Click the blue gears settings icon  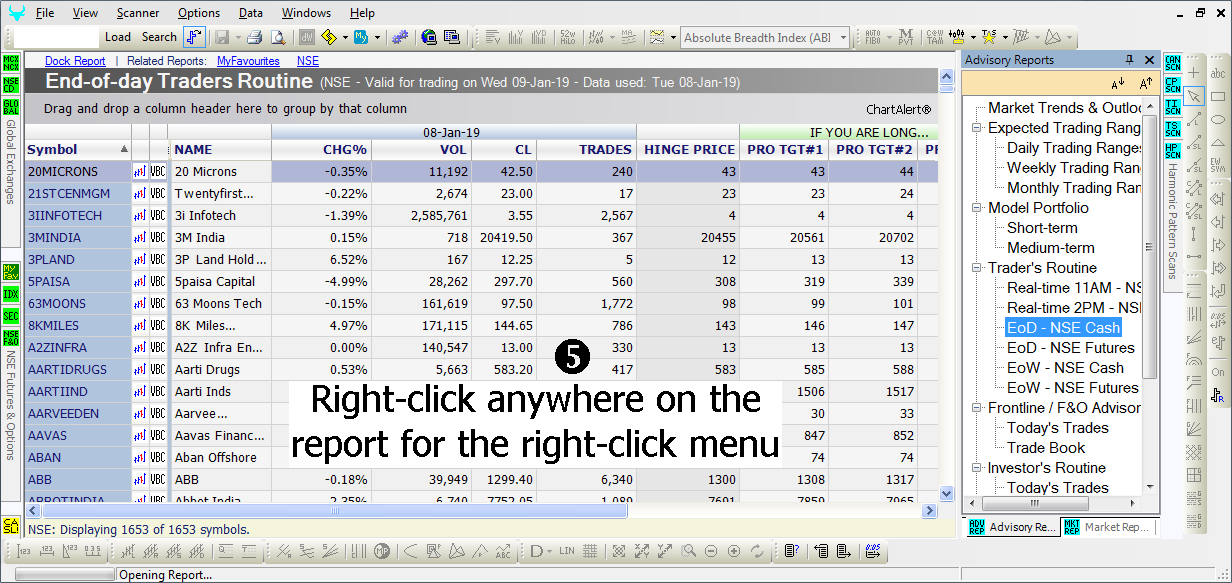399,37
